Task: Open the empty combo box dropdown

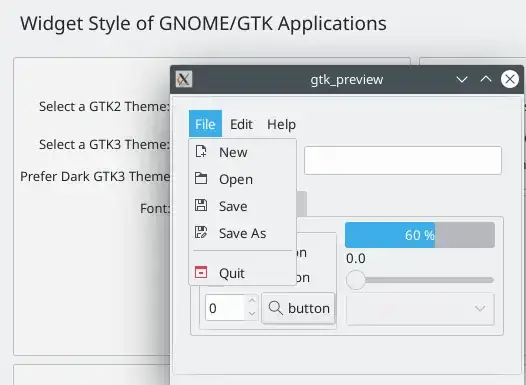Action: [x=421, y=309]
